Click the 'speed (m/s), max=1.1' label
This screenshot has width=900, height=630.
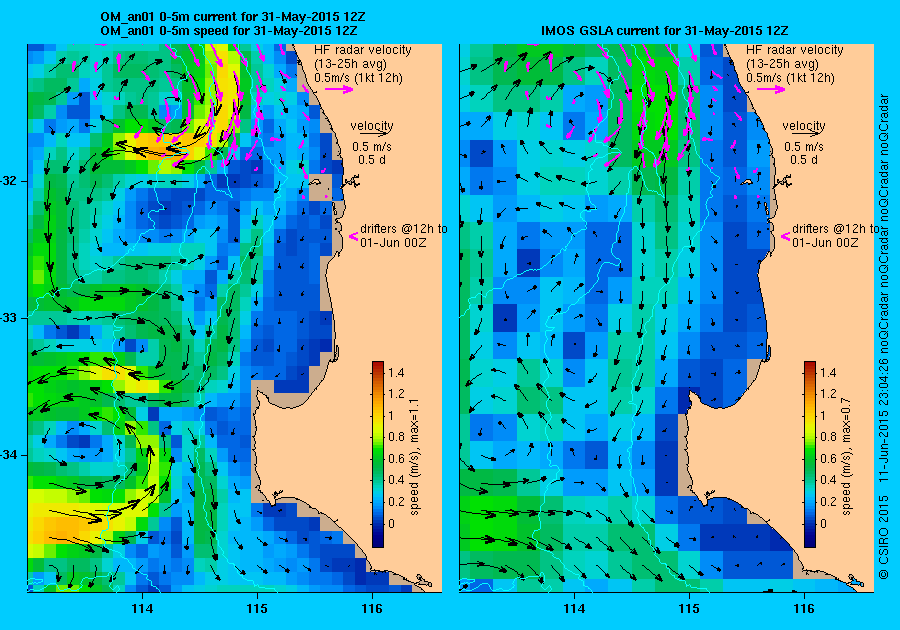point(414,457)
